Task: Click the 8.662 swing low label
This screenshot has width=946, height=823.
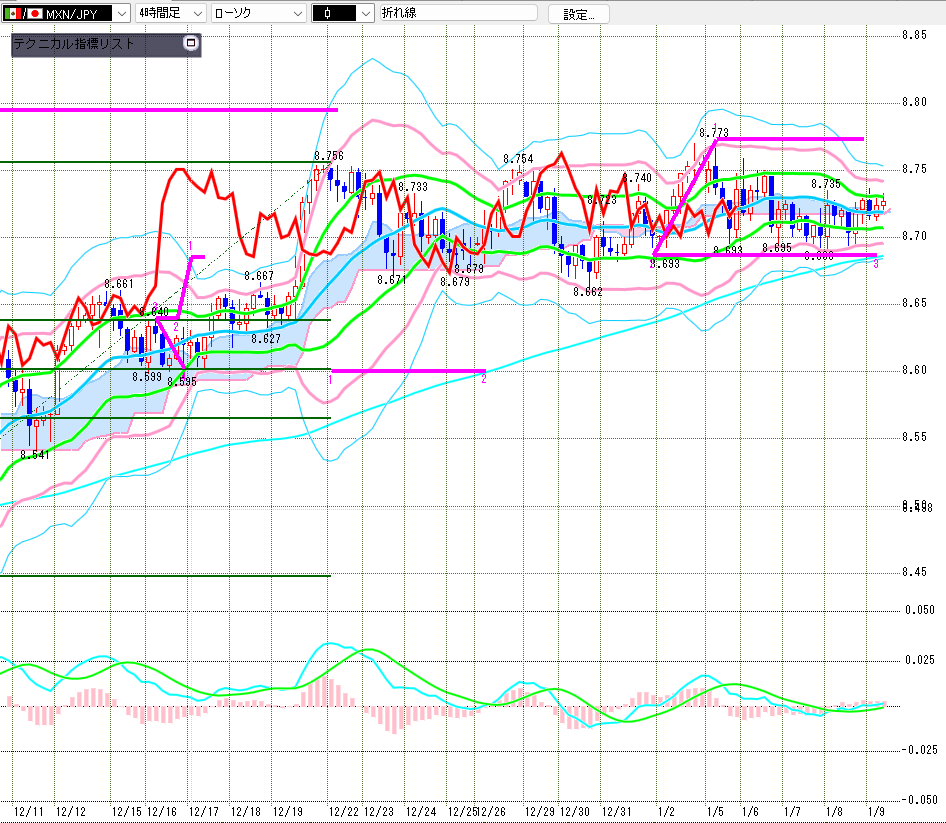Action: [x=587, y=291]
